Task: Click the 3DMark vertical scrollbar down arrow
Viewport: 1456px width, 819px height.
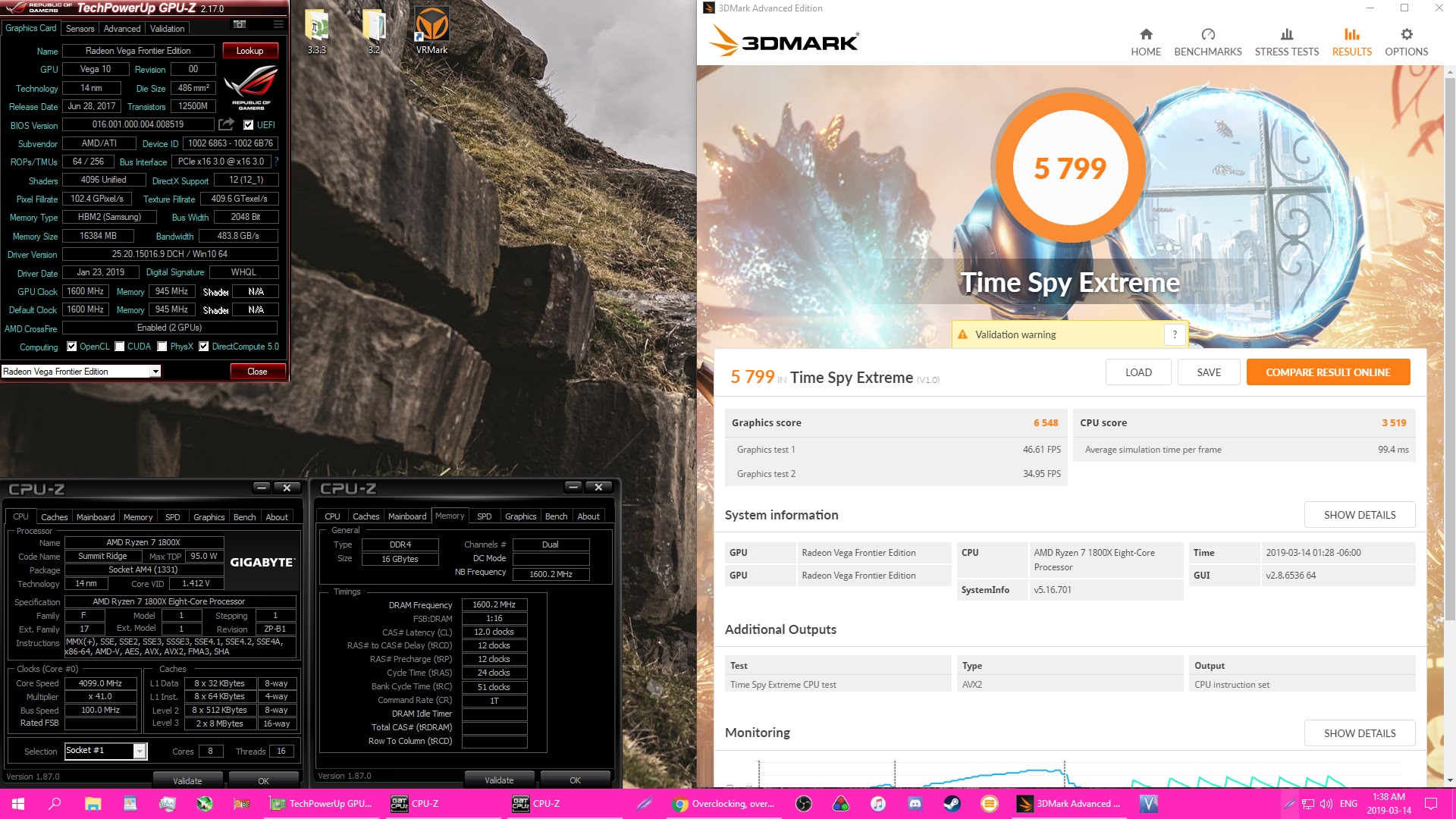Action: [x=1450, y=780]
